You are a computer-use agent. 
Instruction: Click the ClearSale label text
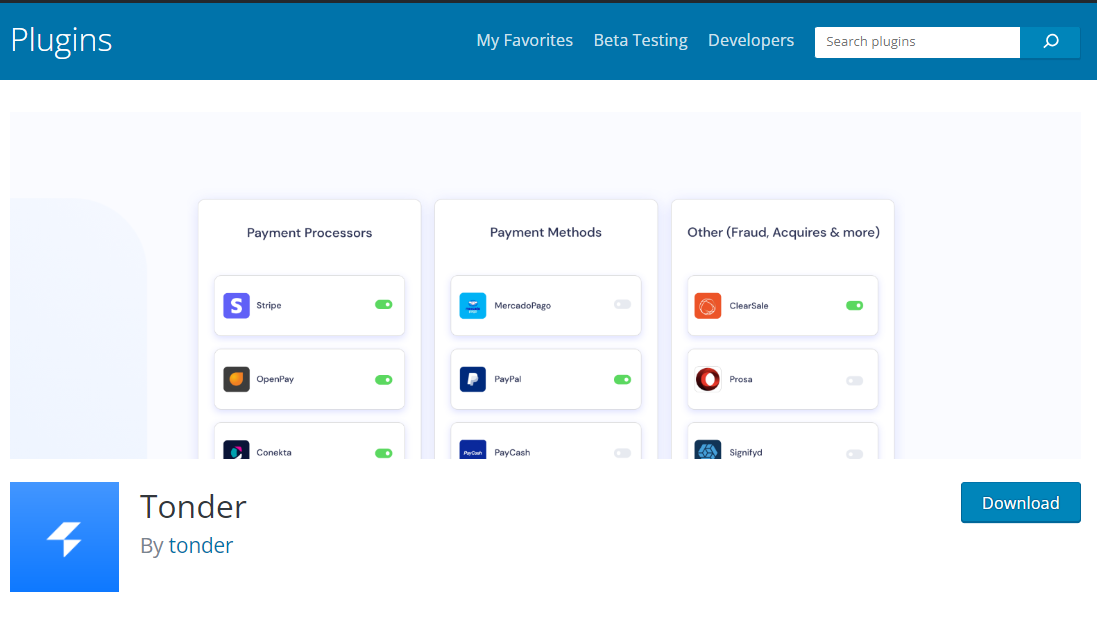tap(749, 306)
